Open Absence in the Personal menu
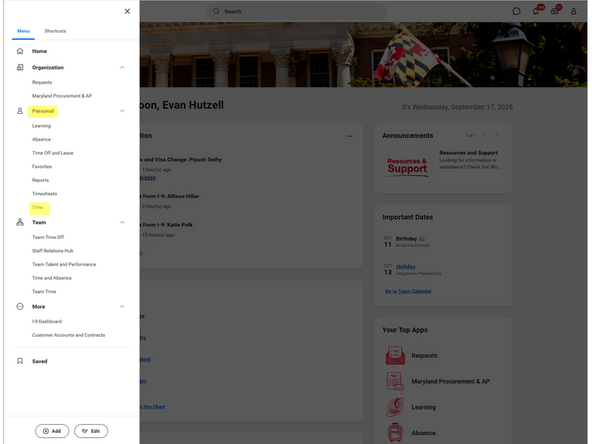The image size is (592, 444). coord(41,139)
